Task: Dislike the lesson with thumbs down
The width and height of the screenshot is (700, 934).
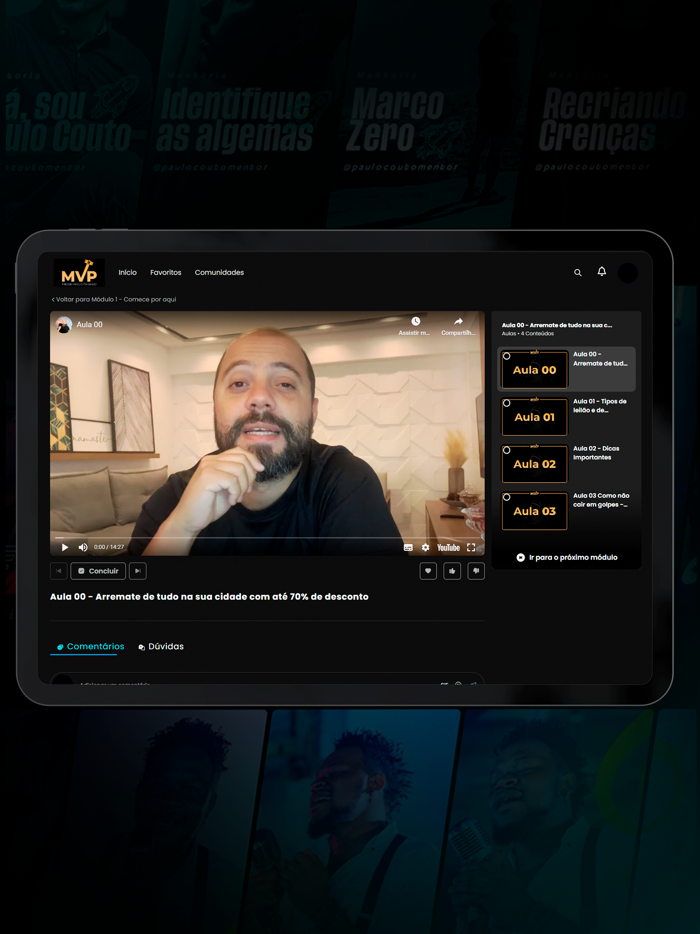Action: [x=476, y=571]
